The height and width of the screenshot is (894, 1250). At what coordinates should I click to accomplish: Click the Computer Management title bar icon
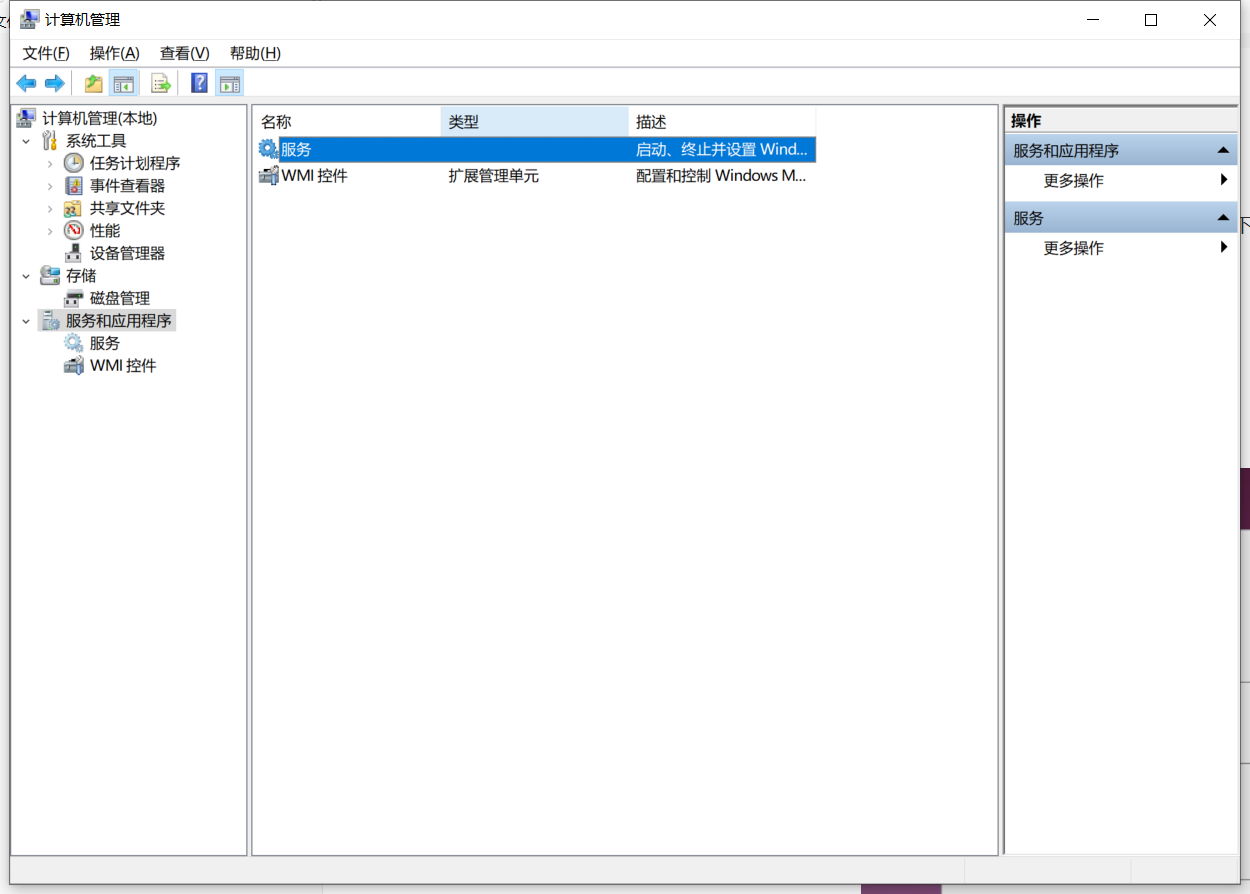point(30,19)
